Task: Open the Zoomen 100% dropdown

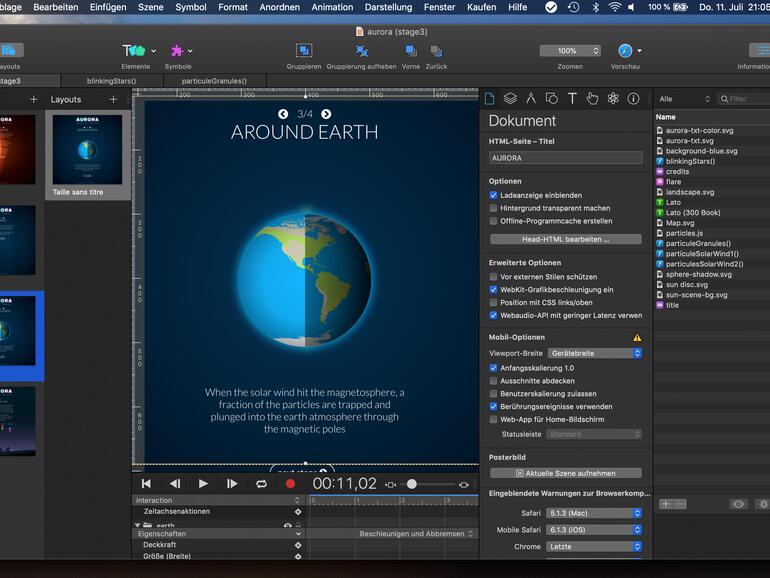Action: (x=570, y=51)
